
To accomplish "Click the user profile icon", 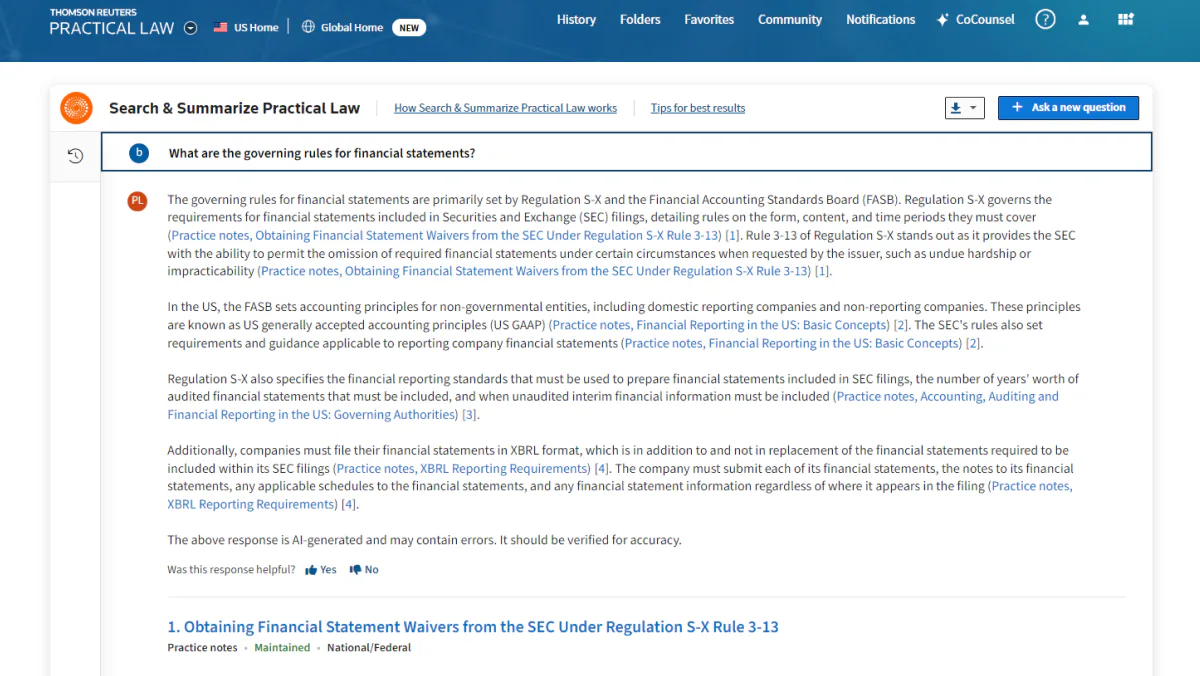I will (1084, 19).
